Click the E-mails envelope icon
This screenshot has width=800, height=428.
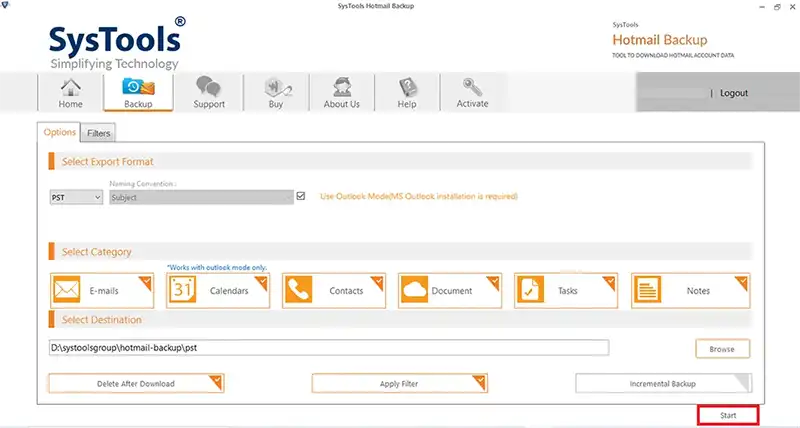(67, 290)
